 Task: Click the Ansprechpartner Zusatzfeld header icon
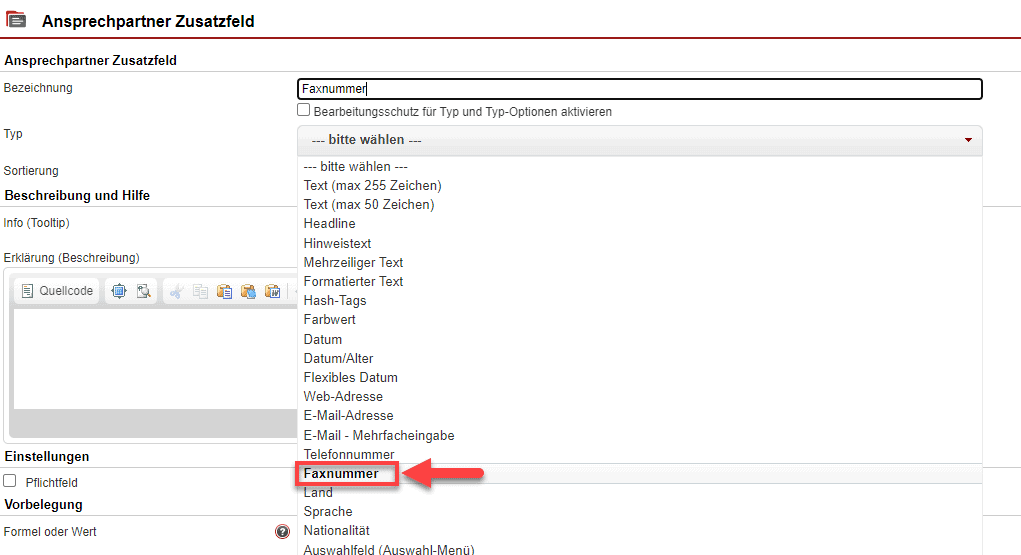coord(16,20)
